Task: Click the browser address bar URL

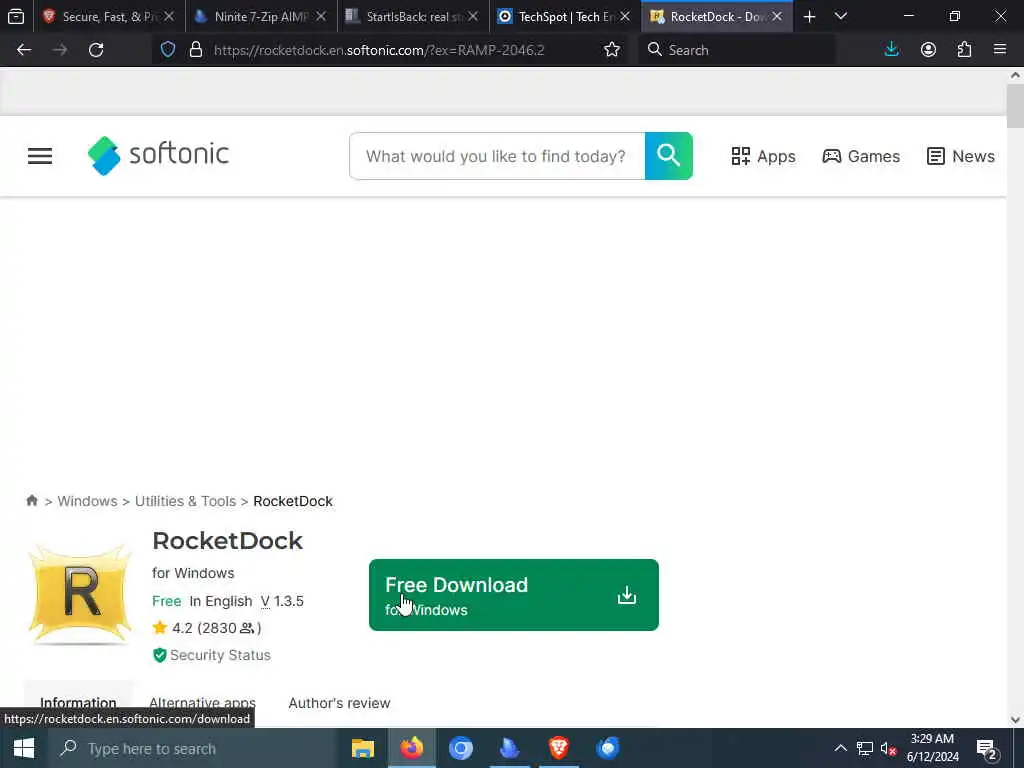Action: pyautogui.click(x=379, y=50)
